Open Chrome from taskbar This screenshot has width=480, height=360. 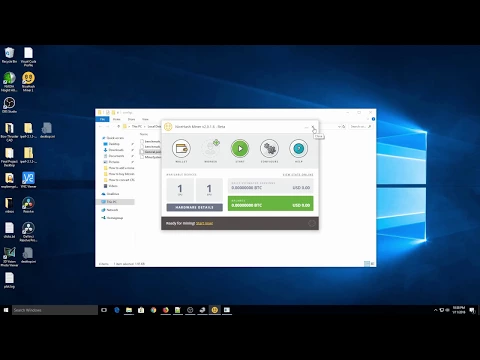coord(153,310)
